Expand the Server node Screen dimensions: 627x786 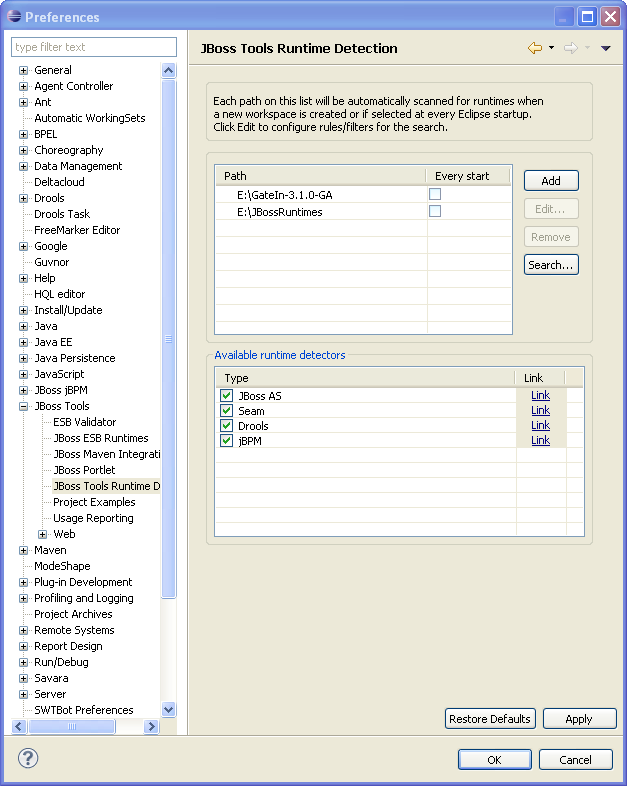23,694
